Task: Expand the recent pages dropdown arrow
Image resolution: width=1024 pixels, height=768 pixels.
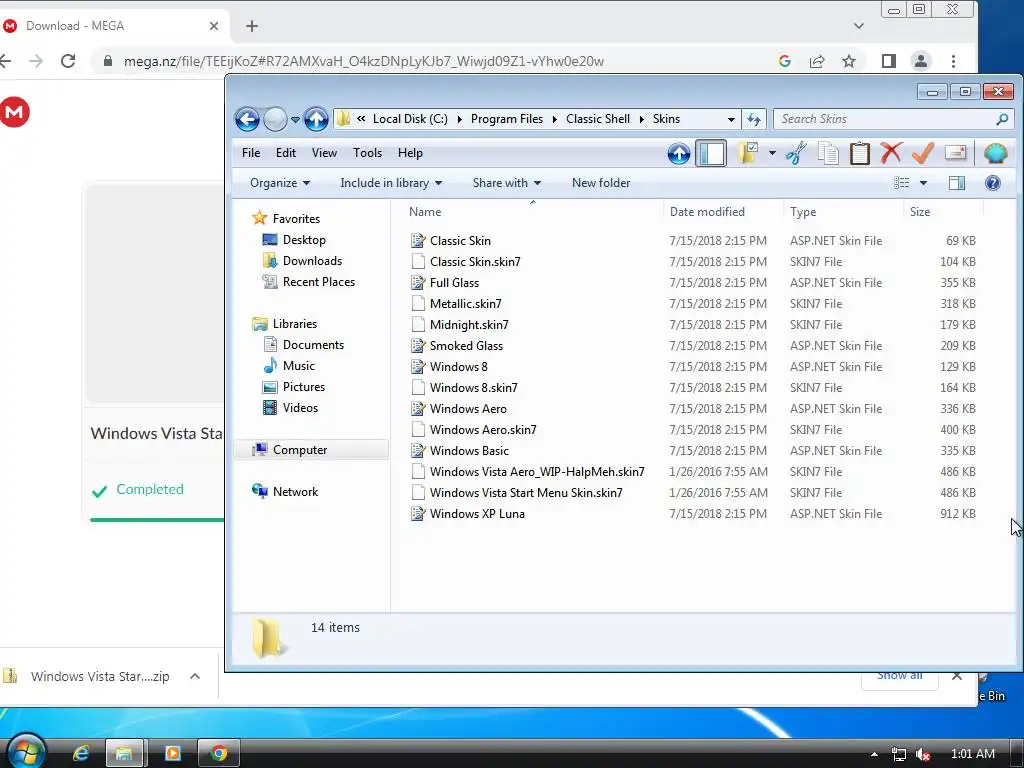Action: click(295, 120)
